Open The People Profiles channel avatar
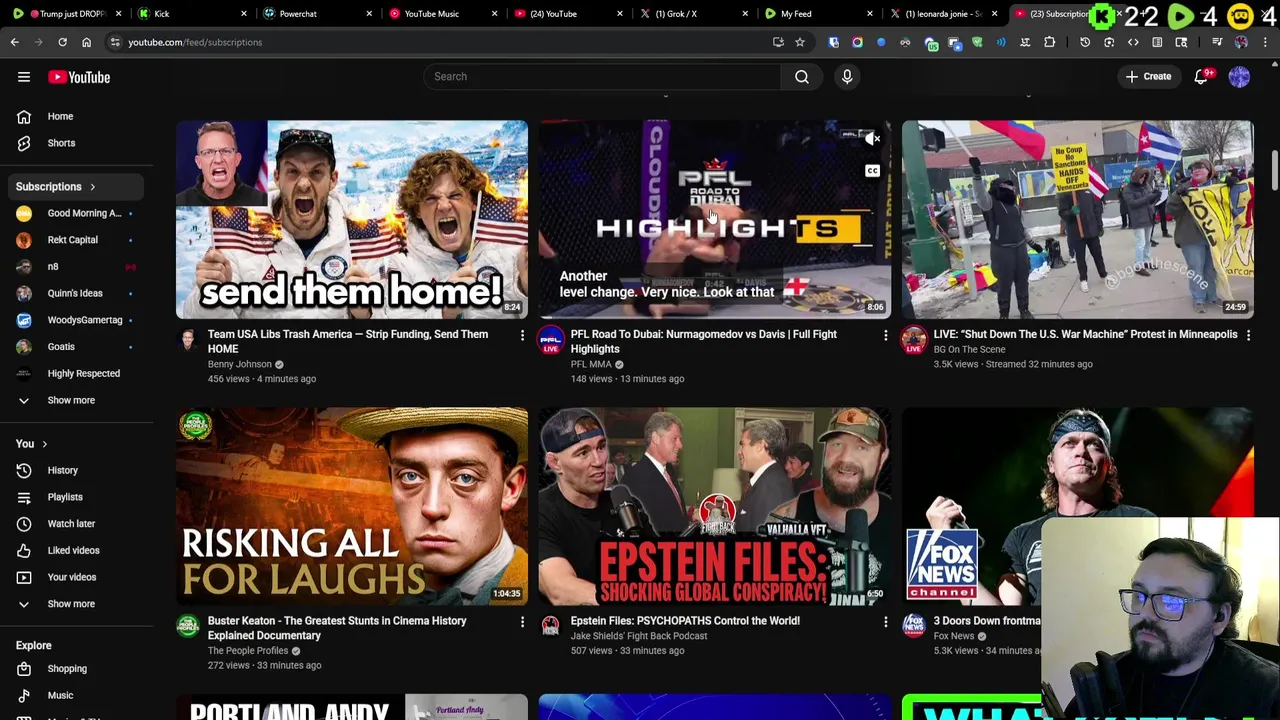The width and height of the screenshot is (1280, 720). (188, 626)
